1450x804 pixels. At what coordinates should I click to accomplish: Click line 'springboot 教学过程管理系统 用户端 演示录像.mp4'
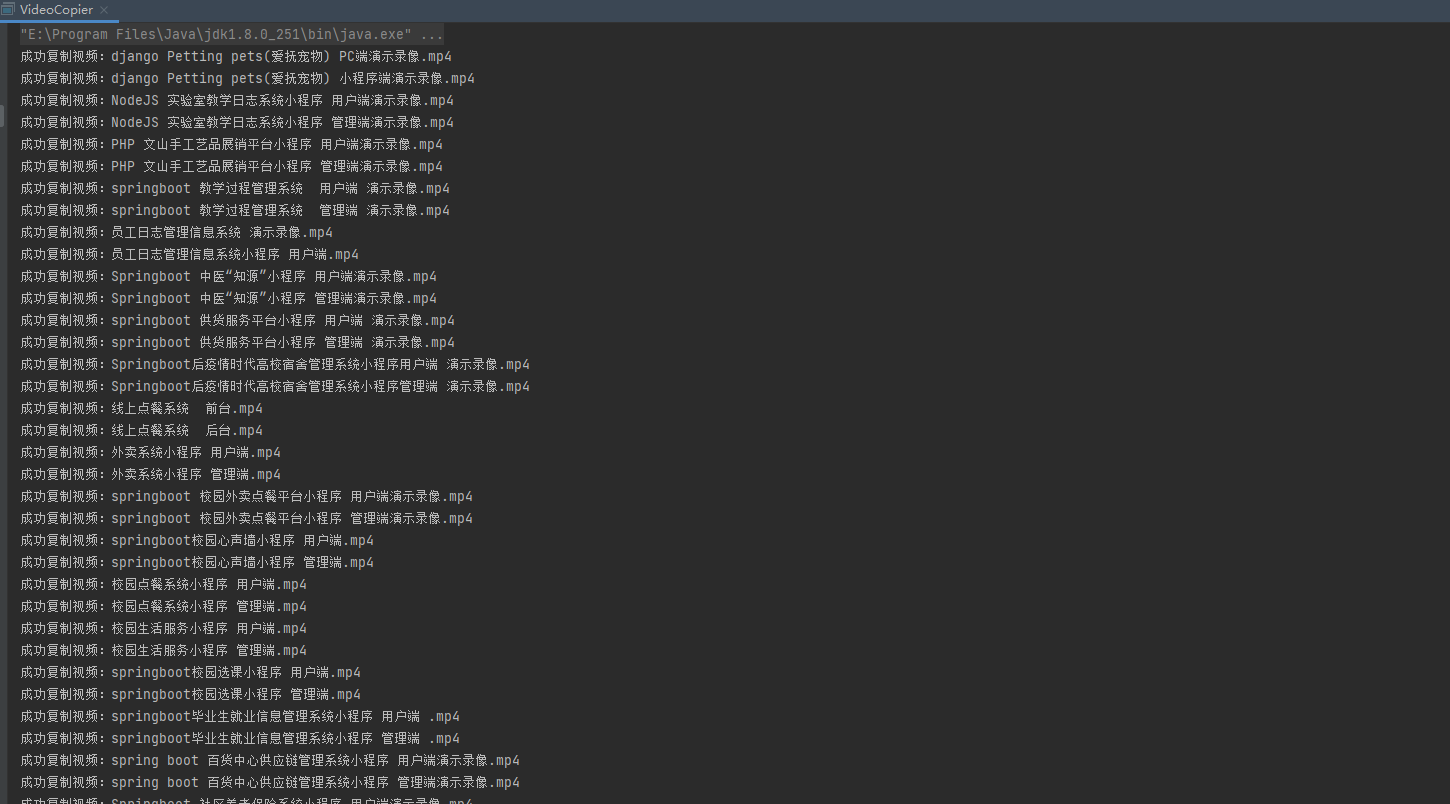pos(235,188)
